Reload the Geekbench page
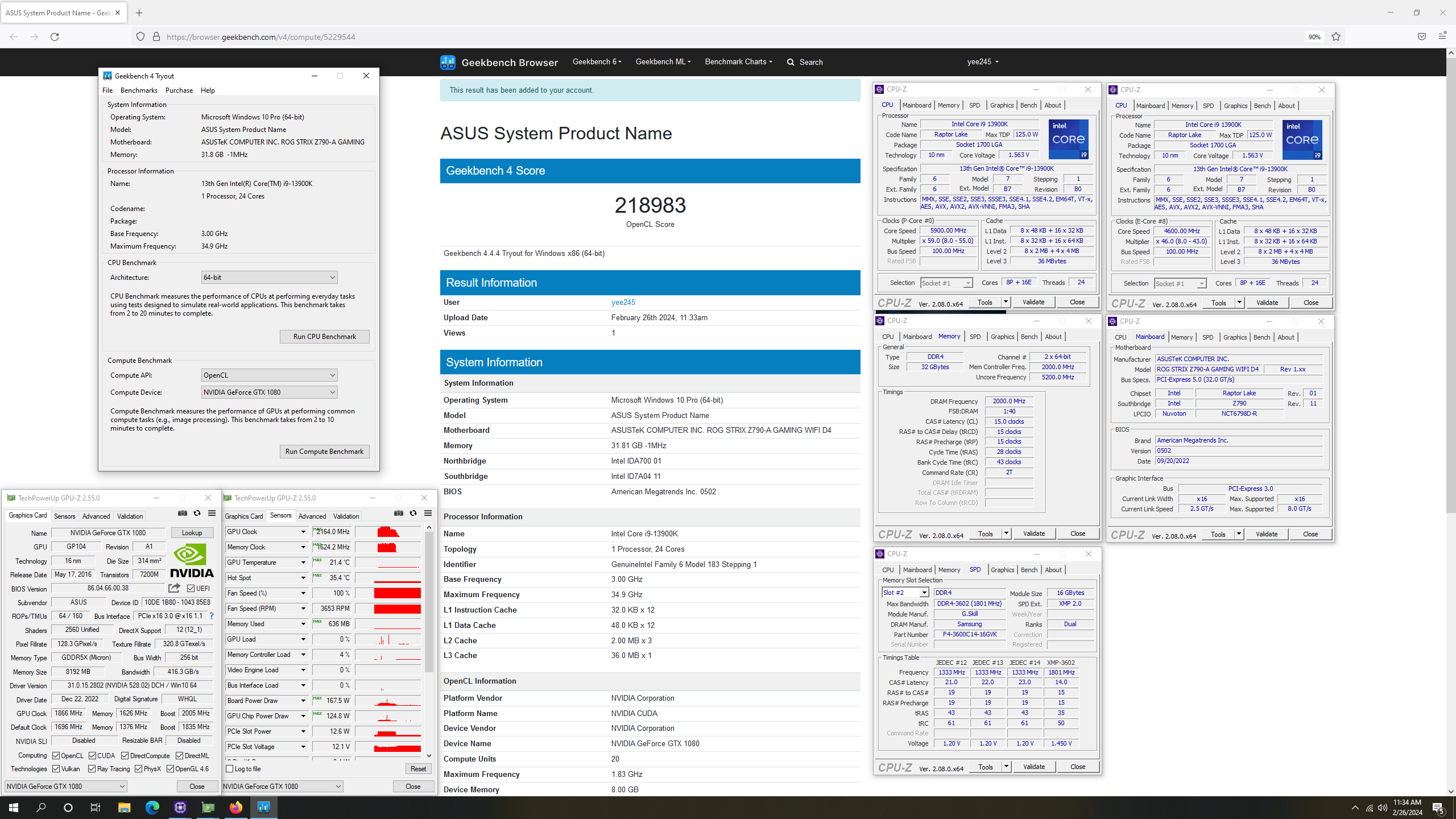The height and width of the screenshot is (819, 1456). click(x=55, y=37)
